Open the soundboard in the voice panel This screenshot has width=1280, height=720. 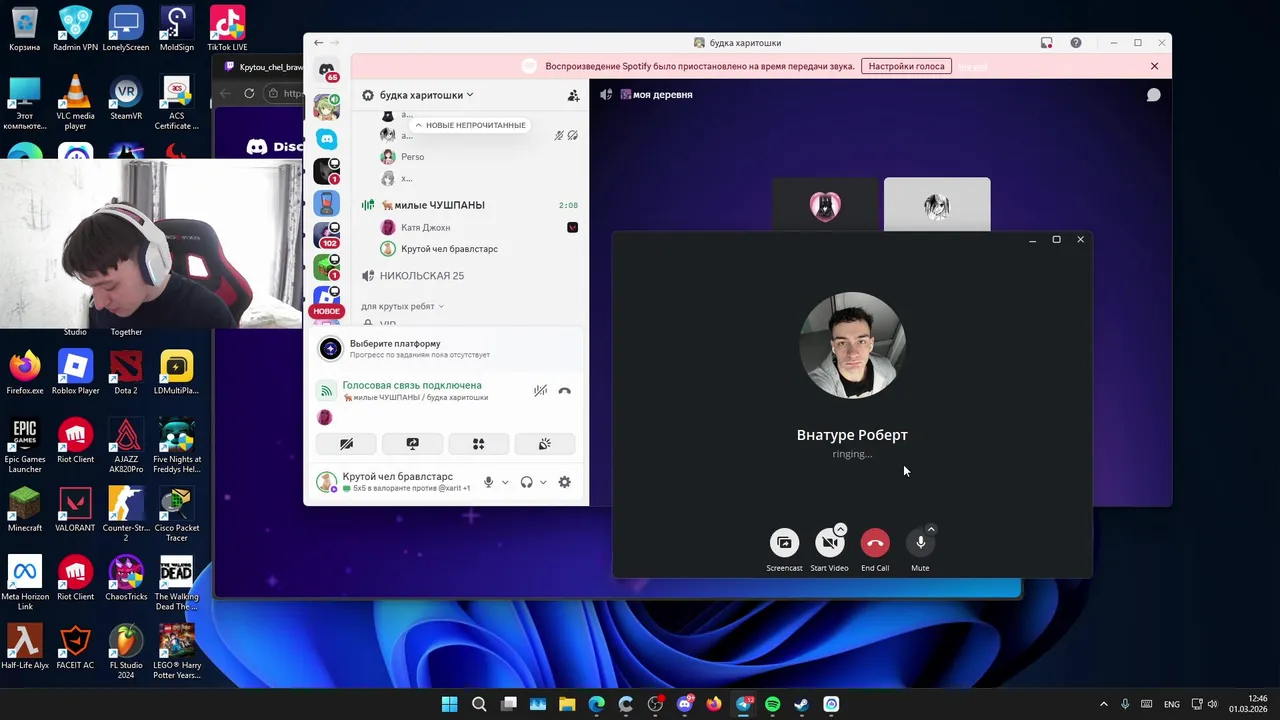point(544,443)
